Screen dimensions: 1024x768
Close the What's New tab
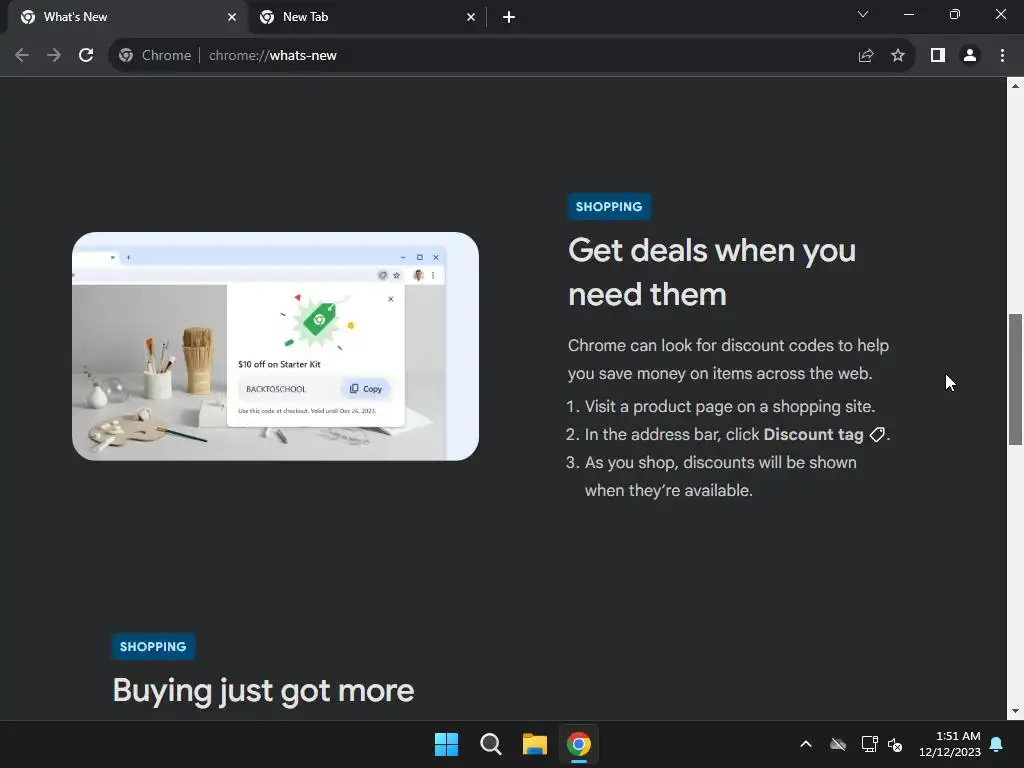pos(232,17)
